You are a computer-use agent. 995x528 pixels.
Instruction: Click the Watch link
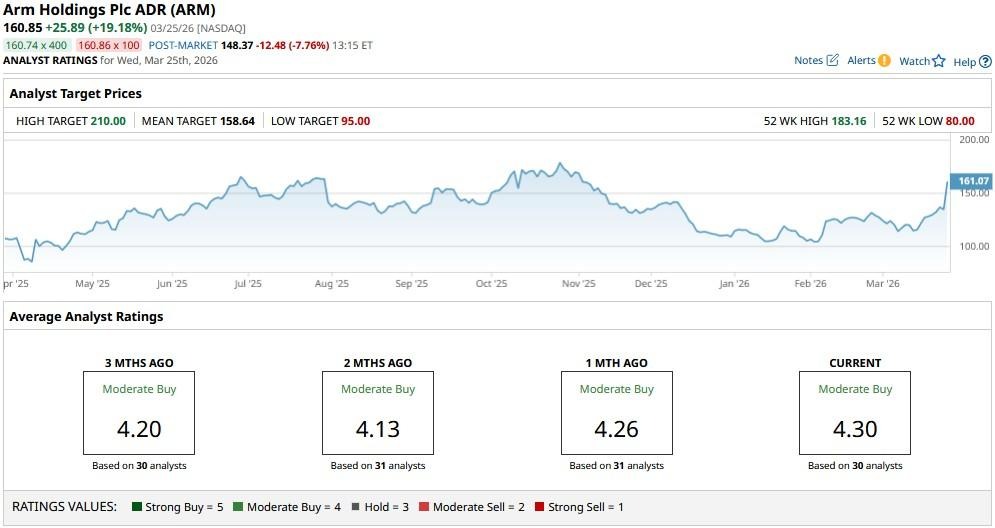coord(914,61)
